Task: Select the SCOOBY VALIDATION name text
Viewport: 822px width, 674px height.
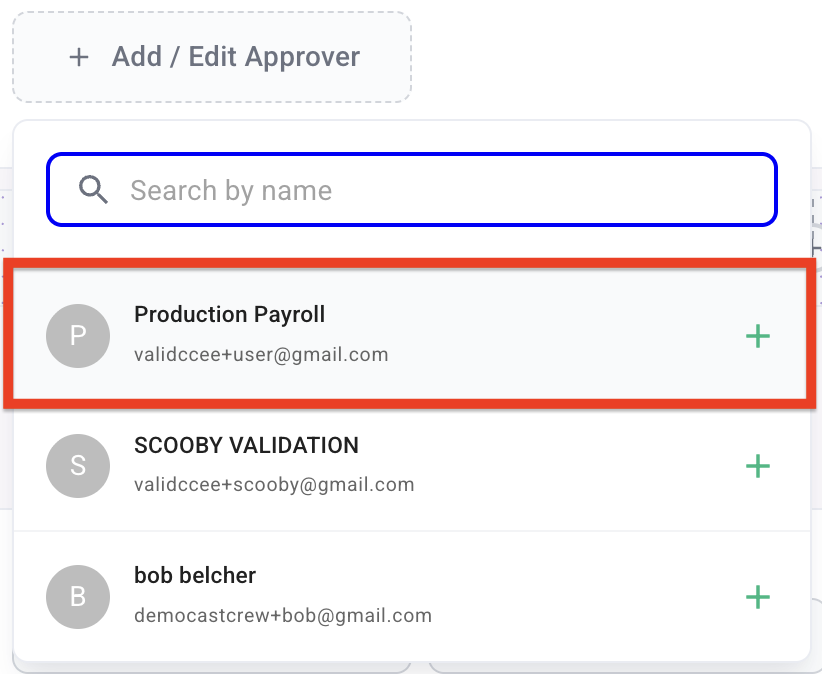Action: coord(246,445)
